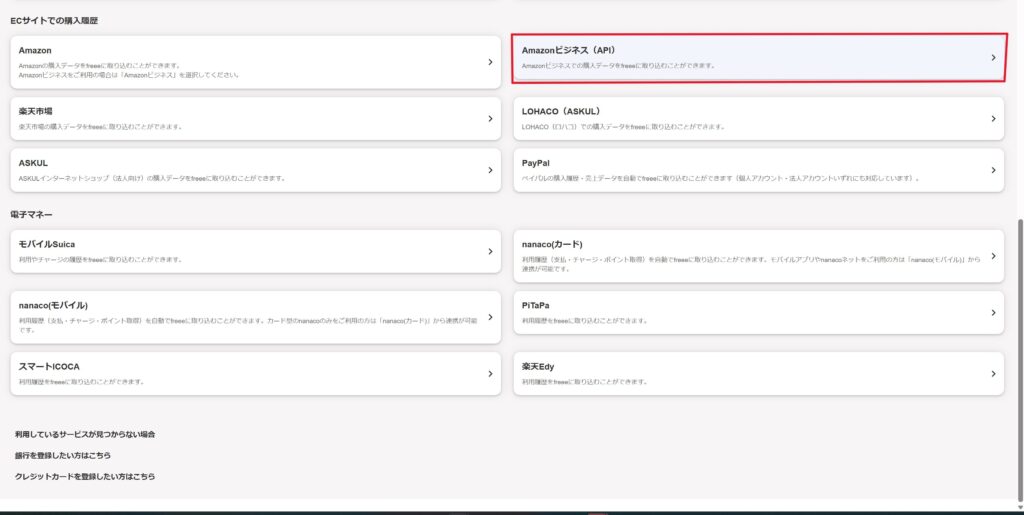The image size is (1024, 515).
Task: Open 楽天Edy card
Action: pos(759,374)
